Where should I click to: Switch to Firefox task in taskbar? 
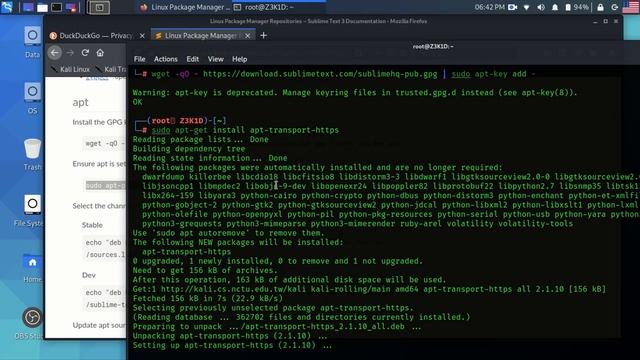[184, 7]
